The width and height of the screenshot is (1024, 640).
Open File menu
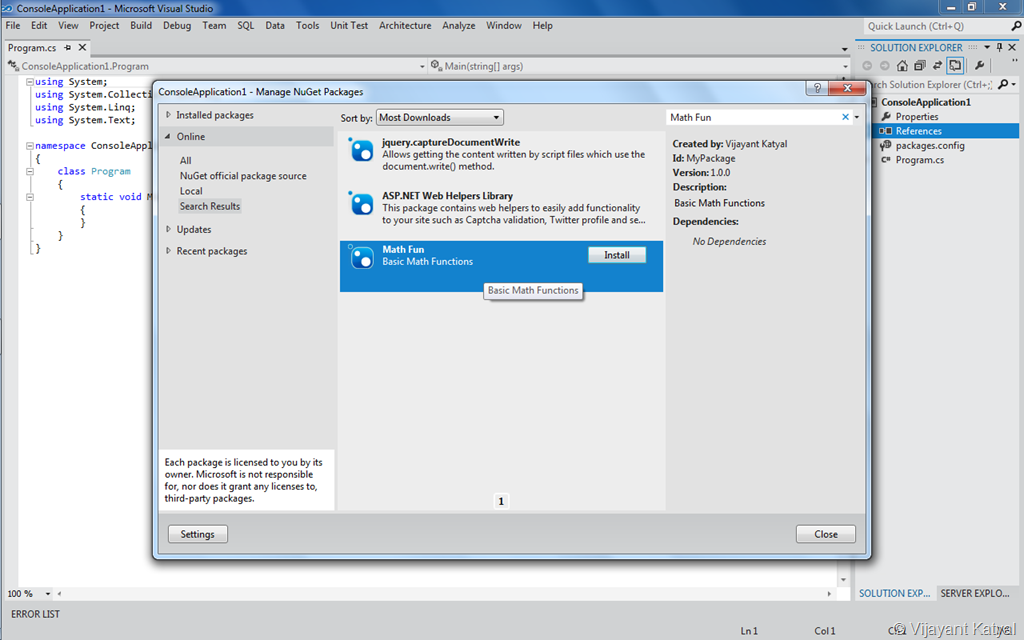tap(13, 25)
